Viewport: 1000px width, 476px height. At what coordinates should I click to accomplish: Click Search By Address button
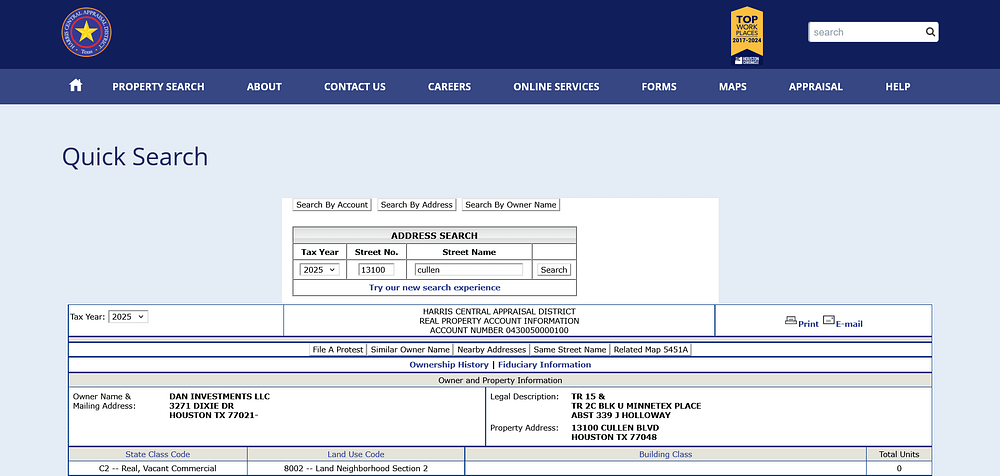pyautogui.click(x=416, y=205)
